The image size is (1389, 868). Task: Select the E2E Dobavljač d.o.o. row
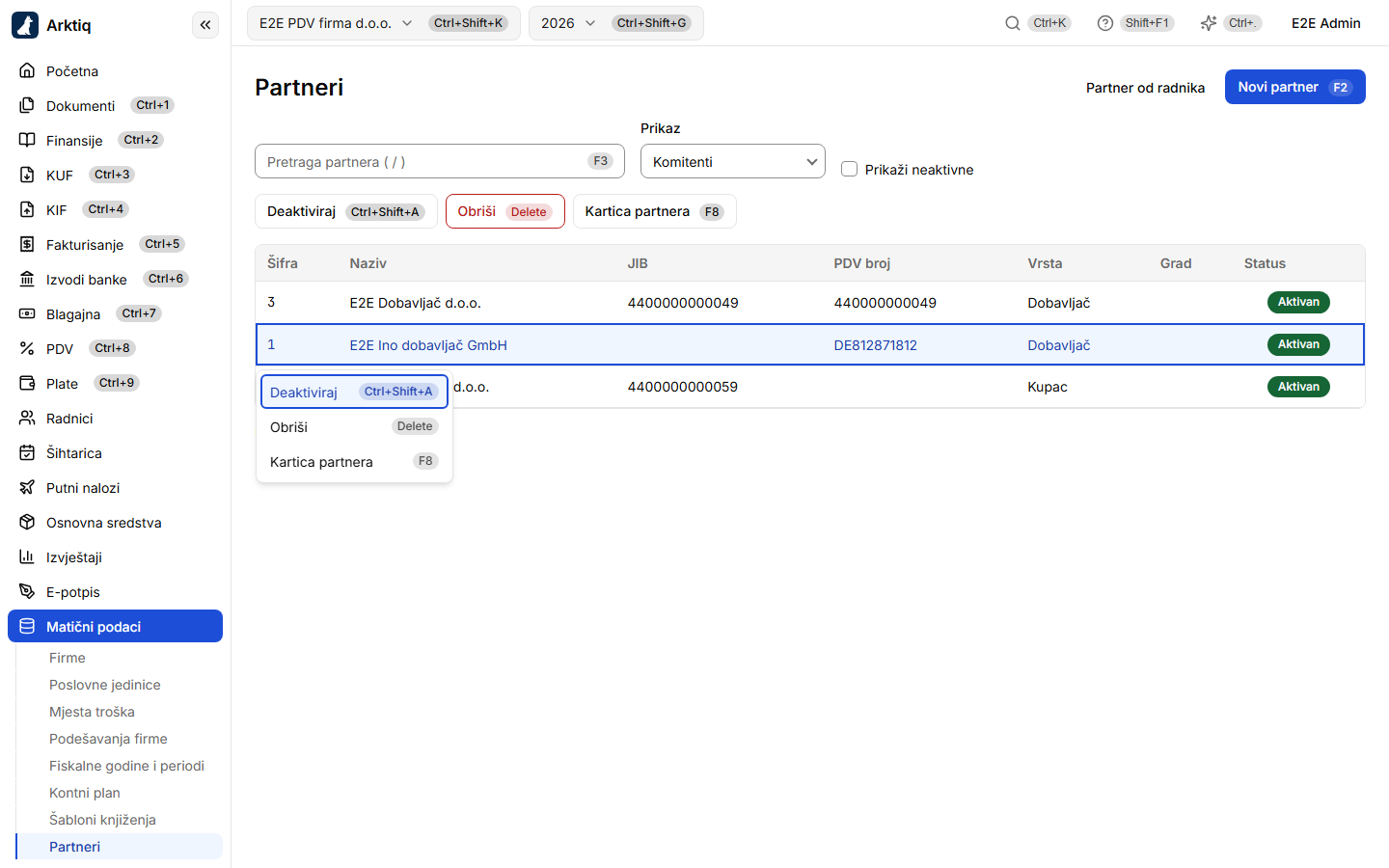[810, 303]
